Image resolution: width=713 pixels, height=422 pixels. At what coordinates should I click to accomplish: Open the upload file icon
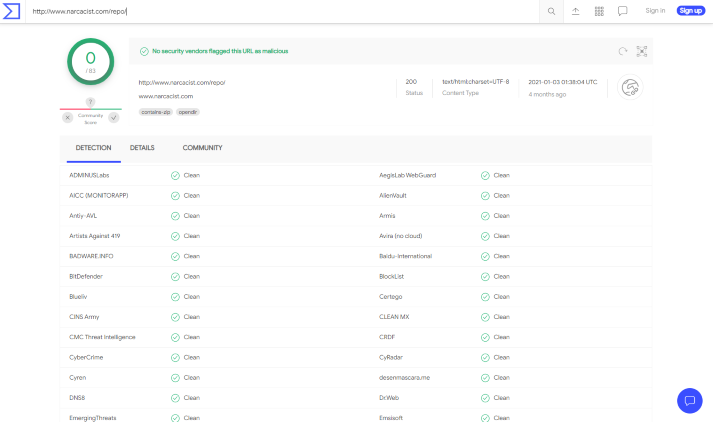point(575,11)
